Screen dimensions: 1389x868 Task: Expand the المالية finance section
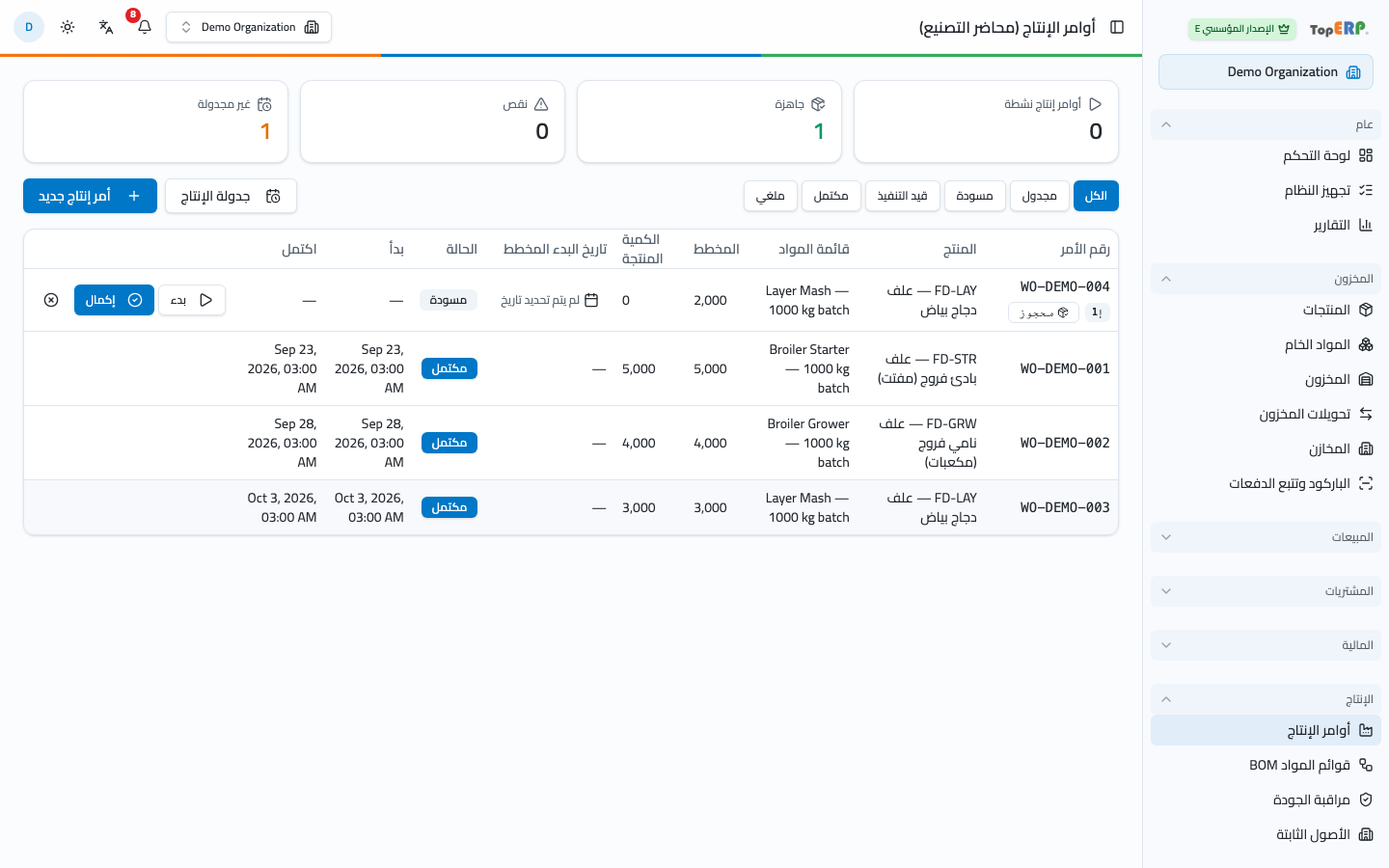click(x=1266, y=645)
